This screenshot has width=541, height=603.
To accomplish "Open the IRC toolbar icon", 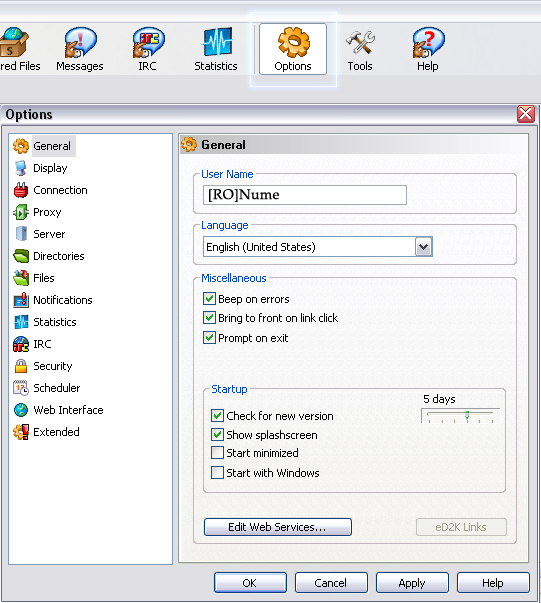I will (148, 42).
